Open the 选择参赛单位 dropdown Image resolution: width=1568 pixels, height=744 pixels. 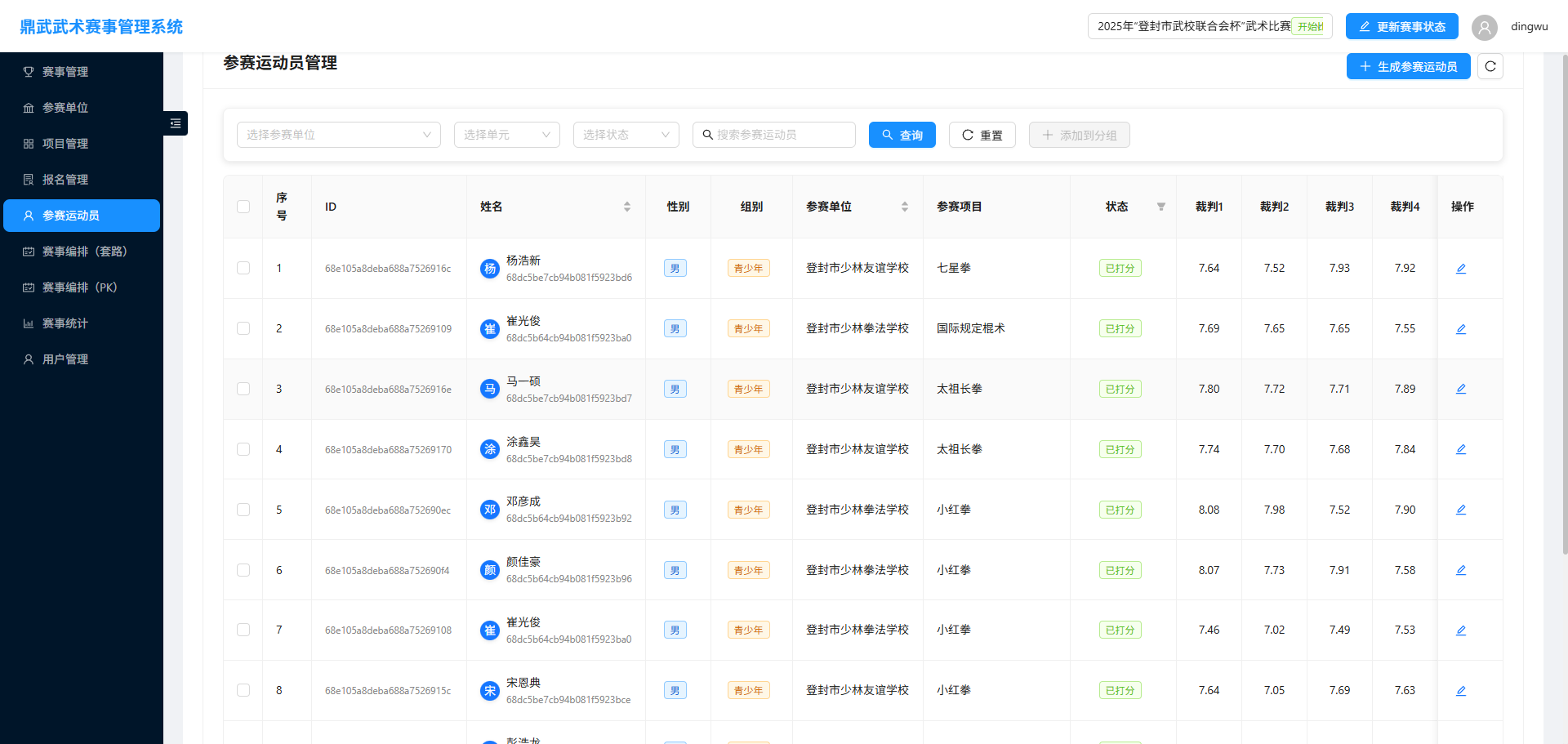(x=338, y=135)
